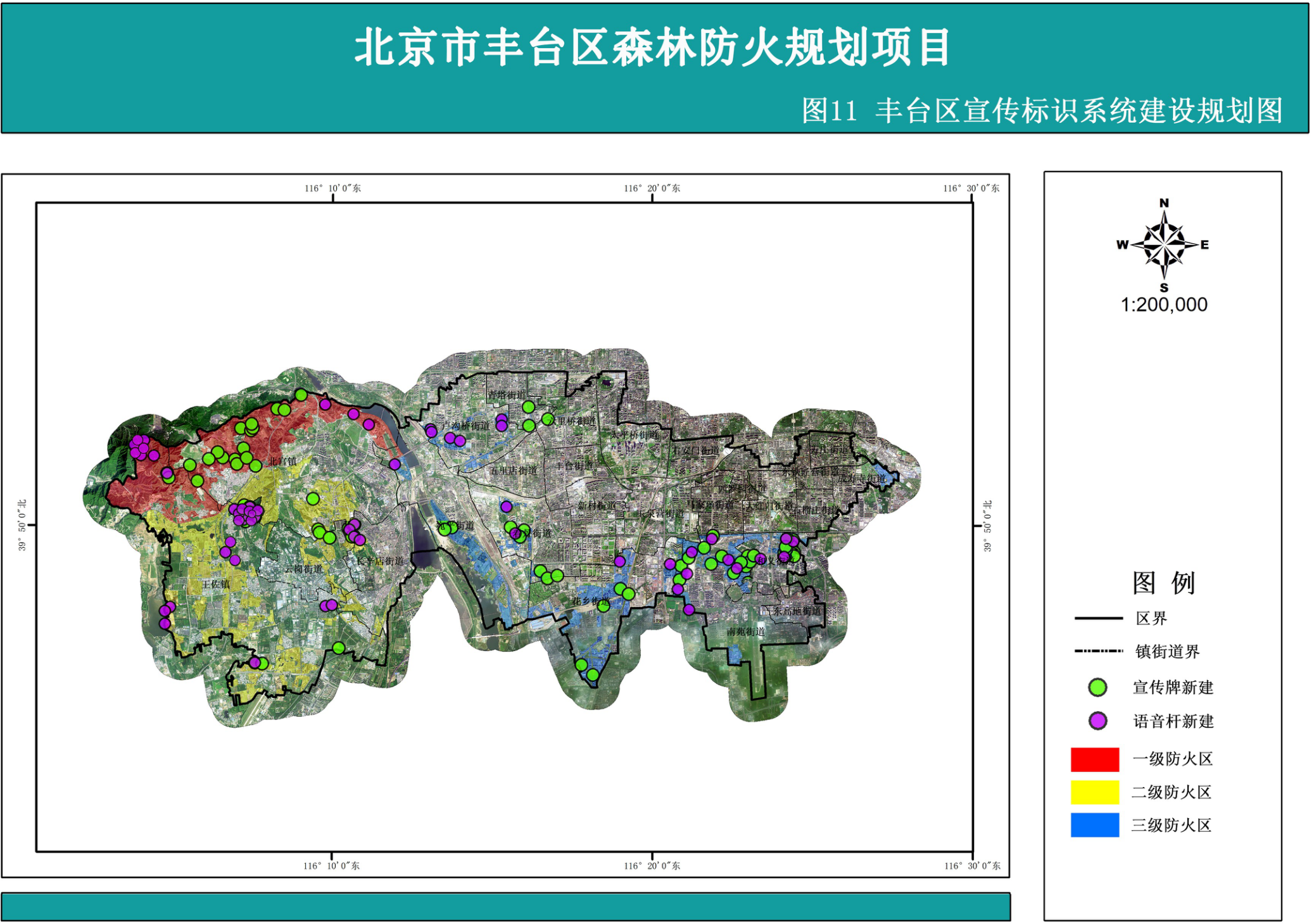Viewport: 1314px width, 924px height.
Task: Click the compass rose icon
Action: (x=1164, y=245)
